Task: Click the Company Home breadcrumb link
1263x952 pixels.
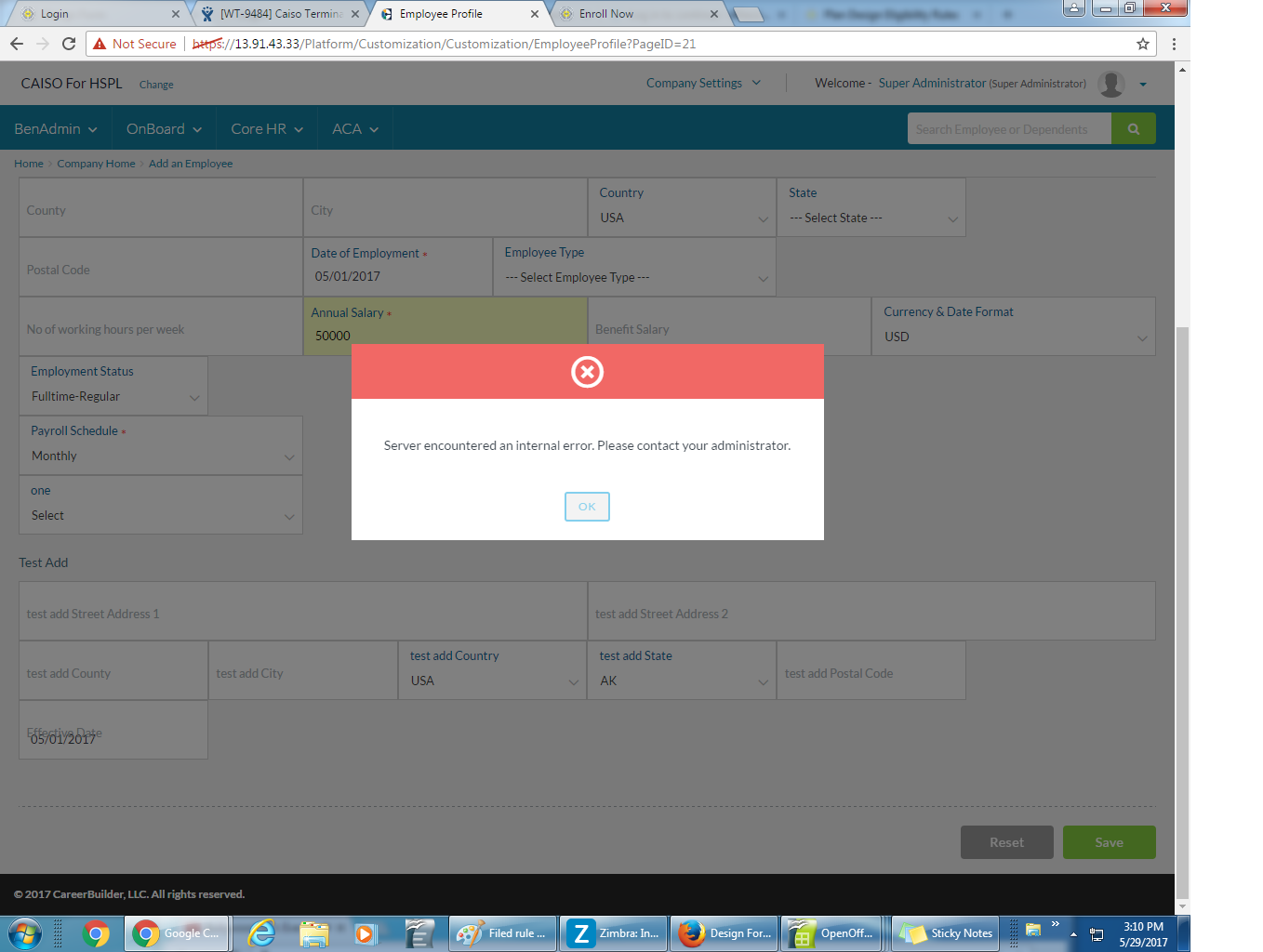Action: pos(96,164)
